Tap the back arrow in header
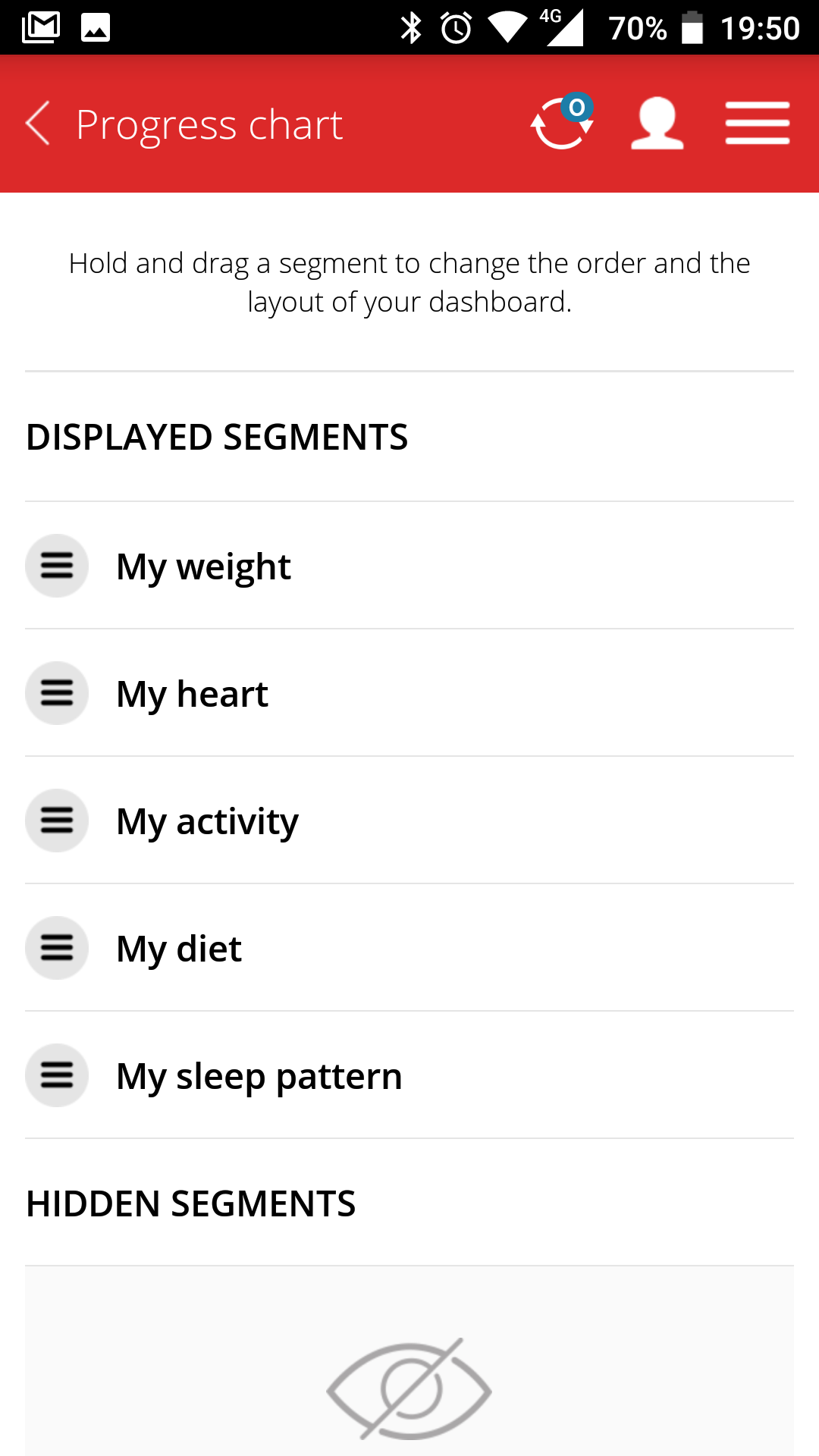 click(38, 124)
